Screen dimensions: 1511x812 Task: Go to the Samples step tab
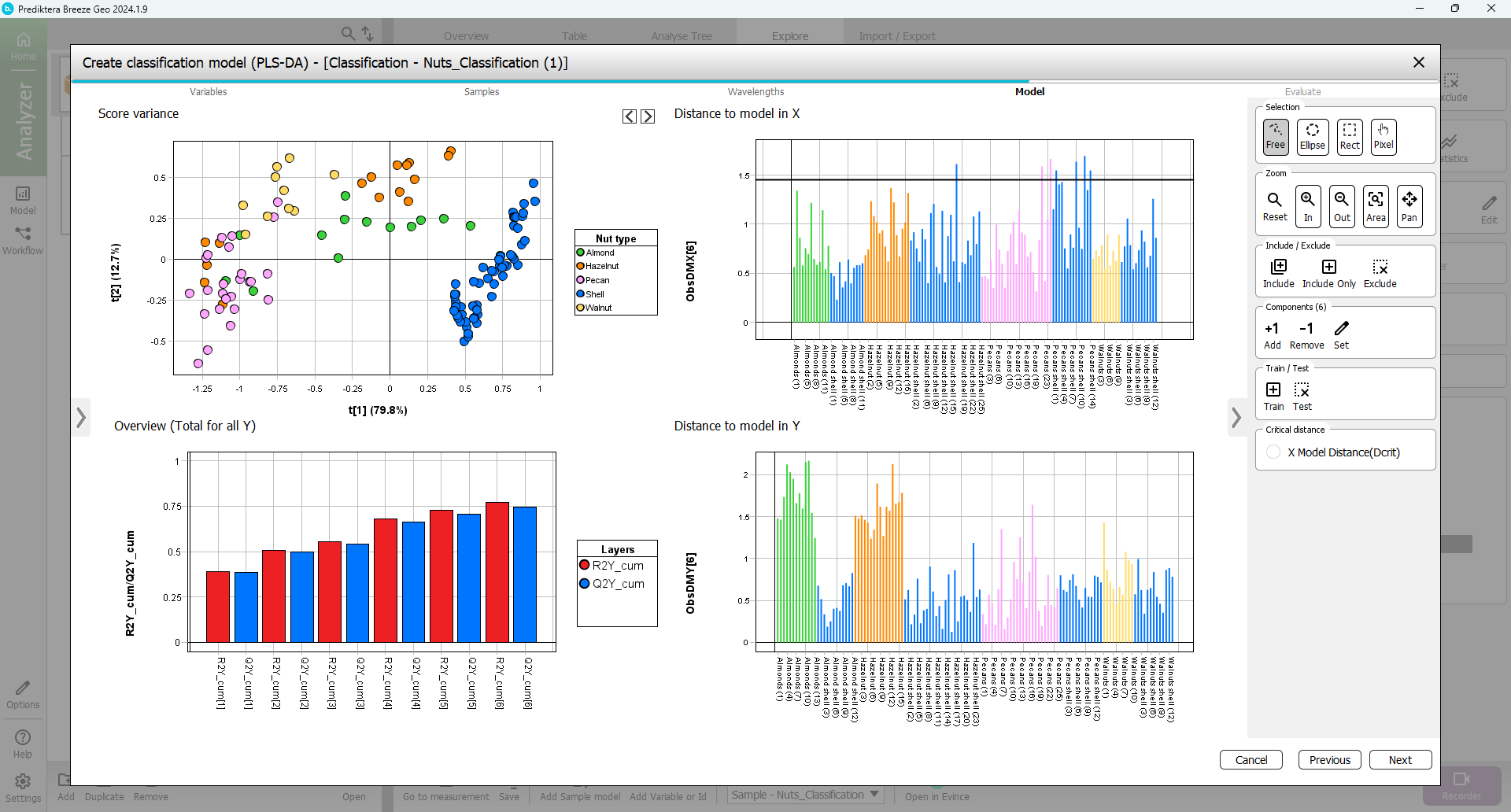pos(481,92)
